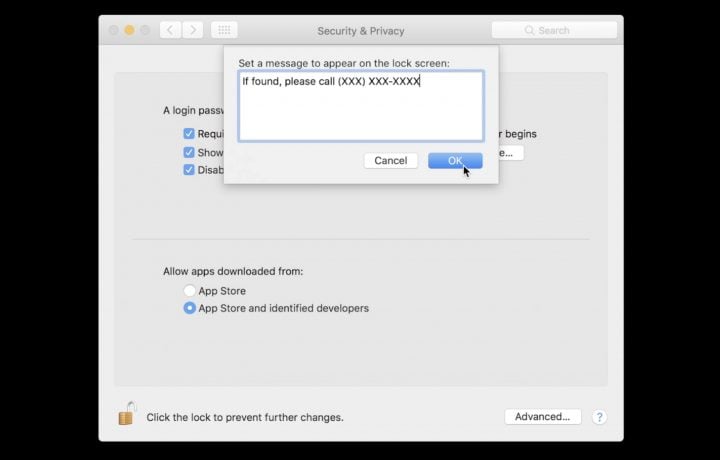Show all preferences grid icon
720x460 pixels.
pyautogui.click(x=224, y=30)
